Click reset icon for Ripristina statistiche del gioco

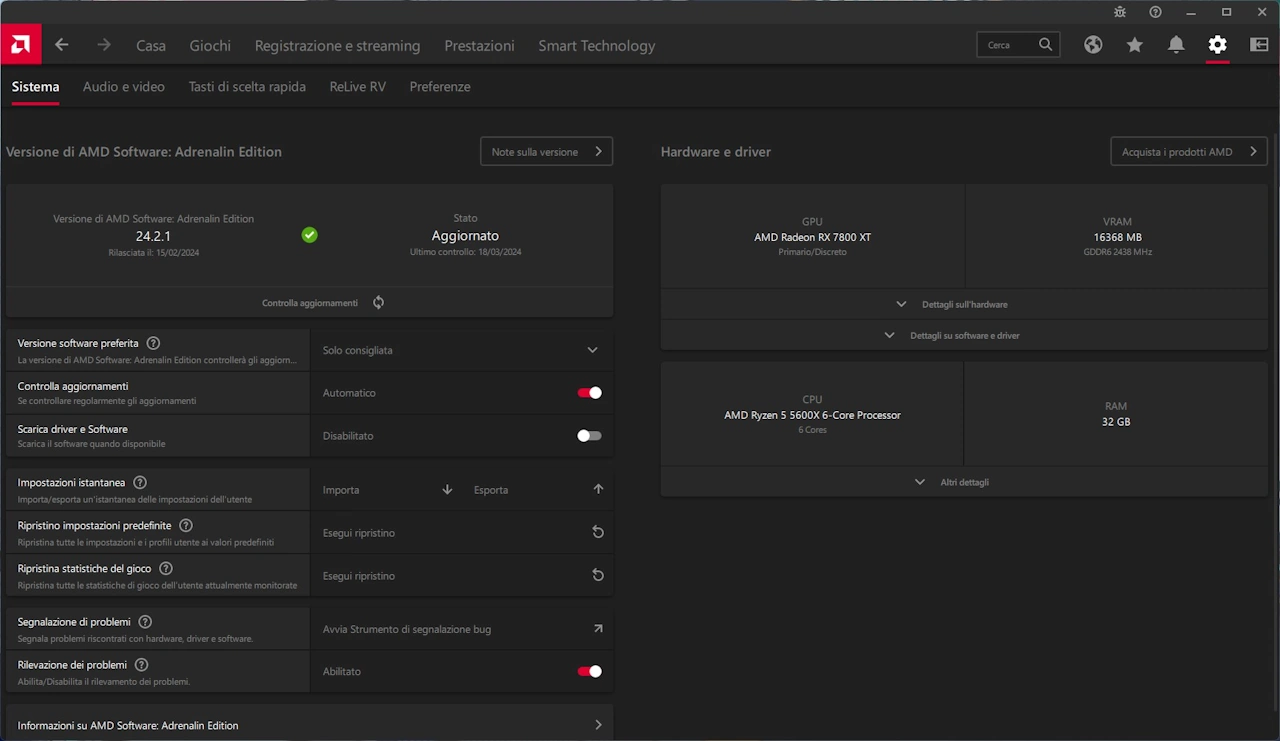click(598, 576)
